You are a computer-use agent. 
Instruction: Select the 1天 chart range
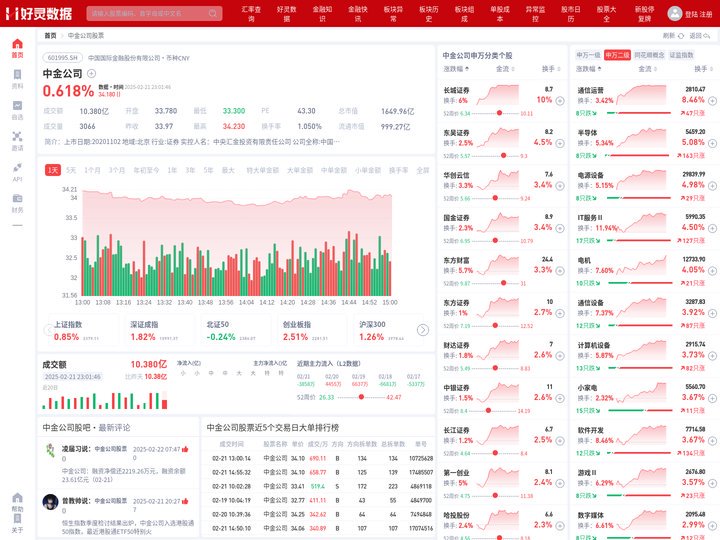pos(53,170)
